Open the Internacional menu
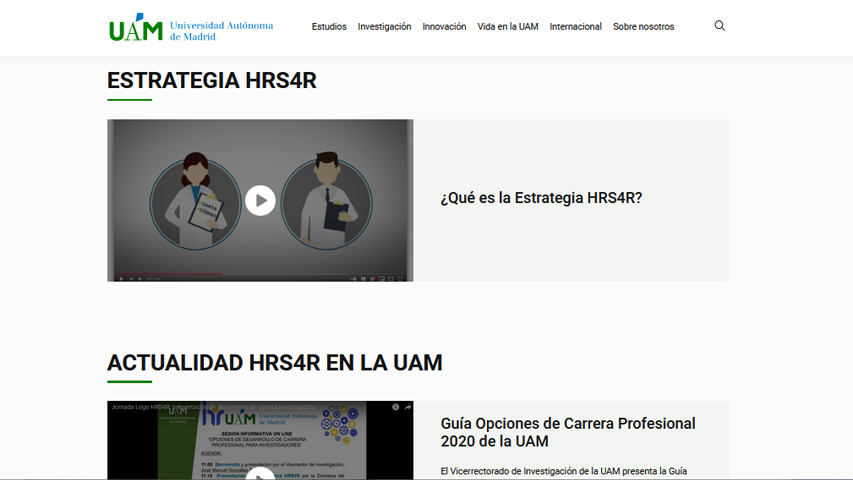853x480 pixels. pyautogui.click(x=576, y=27)
